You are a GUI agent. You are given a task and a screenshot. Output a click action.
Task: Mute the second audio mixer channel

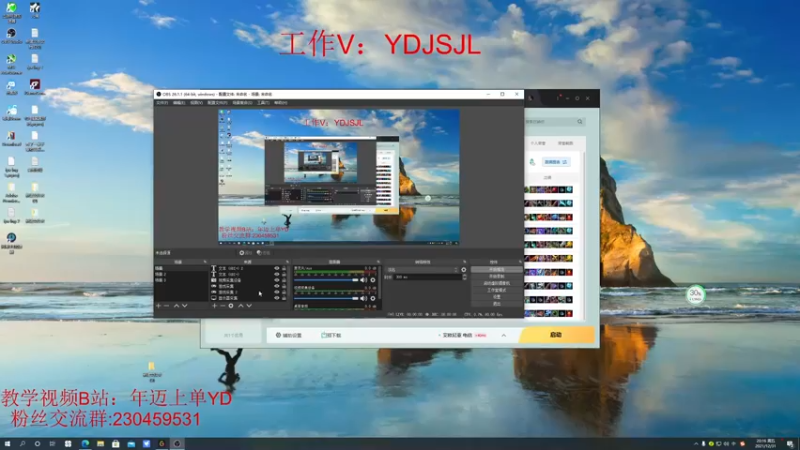click(x=363, y=298)
